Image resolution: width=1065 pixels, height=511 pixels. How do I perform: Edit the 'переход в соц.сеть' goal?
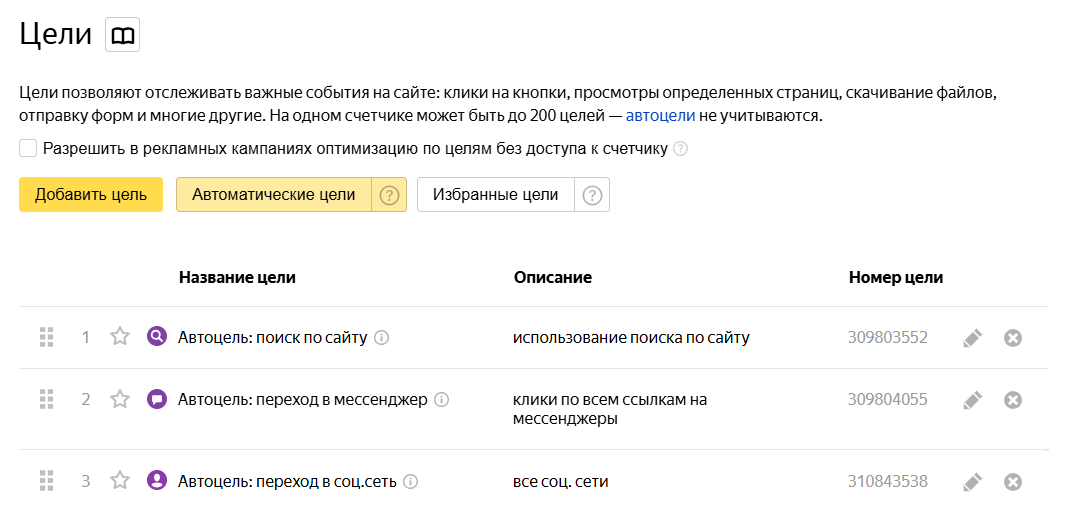[972, 482]
